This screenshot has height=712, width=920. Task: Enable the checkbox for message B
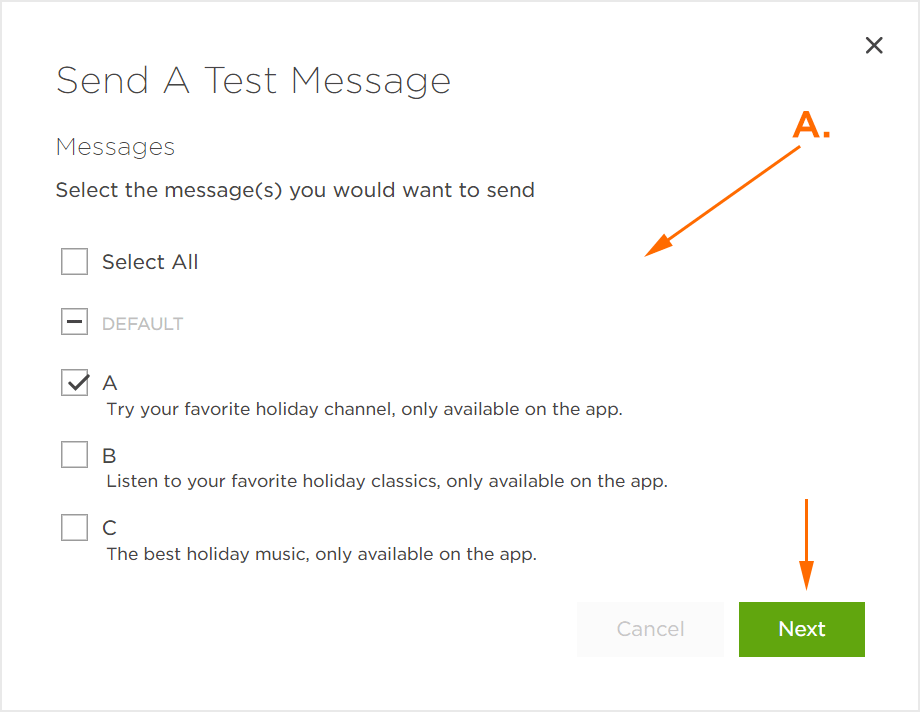(75, 454)
